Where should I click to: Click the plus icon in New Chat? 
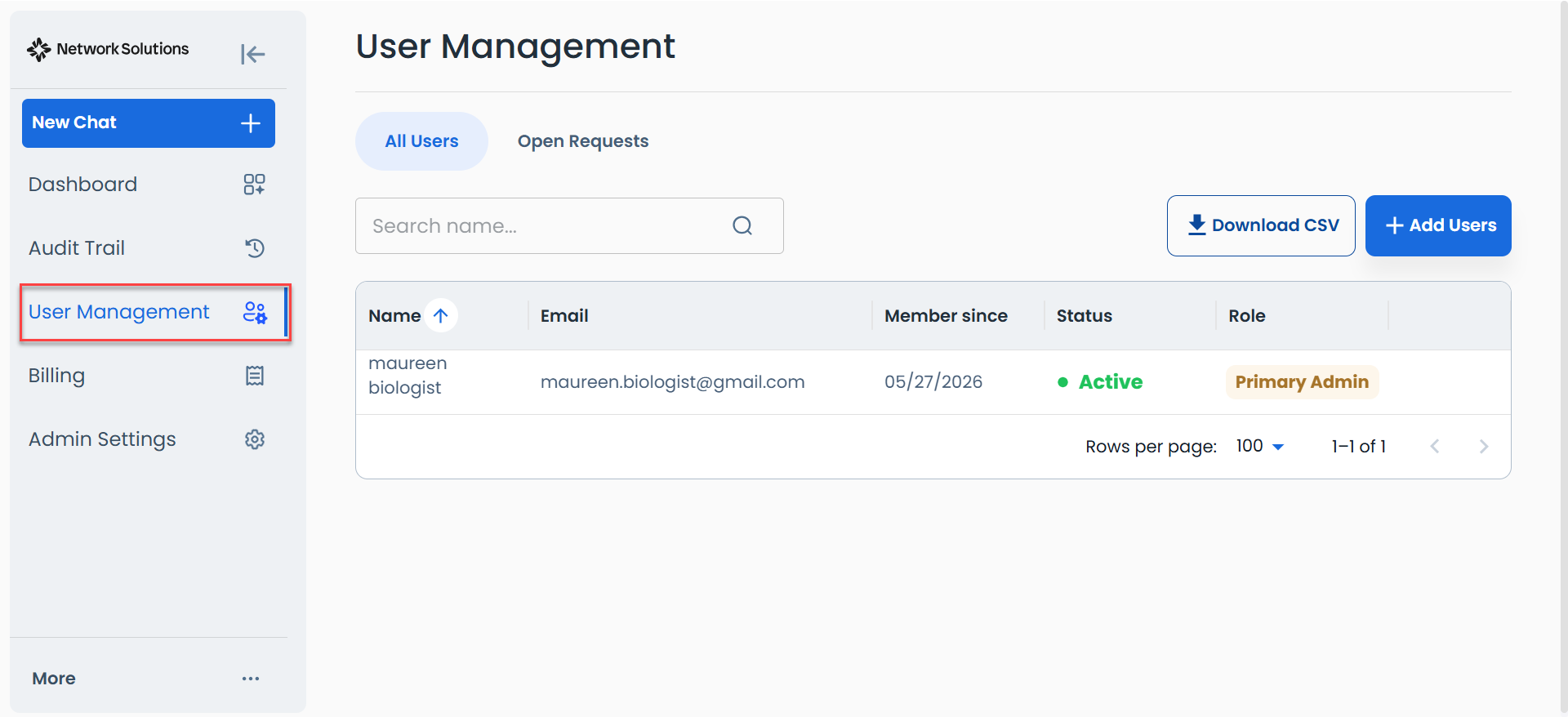coord(251,123)
